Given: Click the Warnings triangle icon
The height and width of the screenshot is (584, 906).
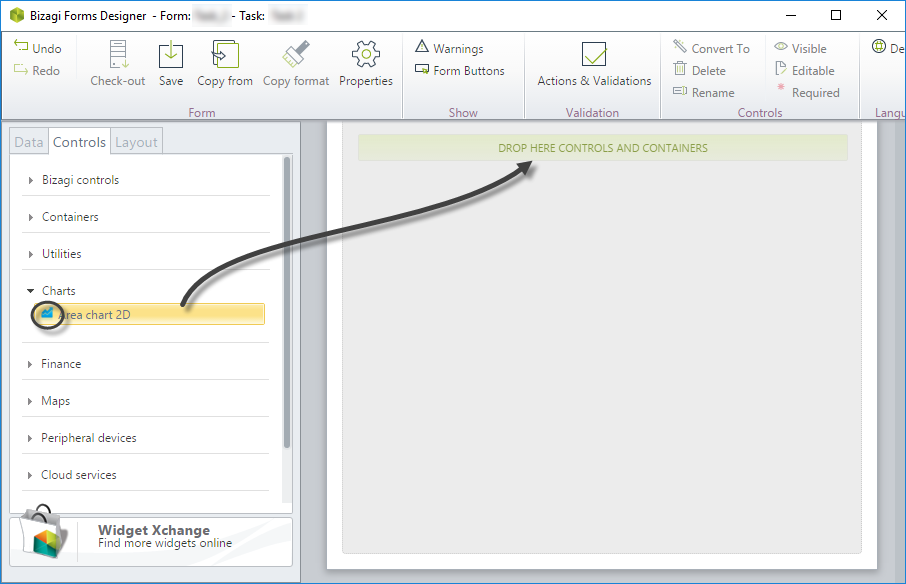Looking at the screenshot, I should pyautogui.click(x=422, y=46).
